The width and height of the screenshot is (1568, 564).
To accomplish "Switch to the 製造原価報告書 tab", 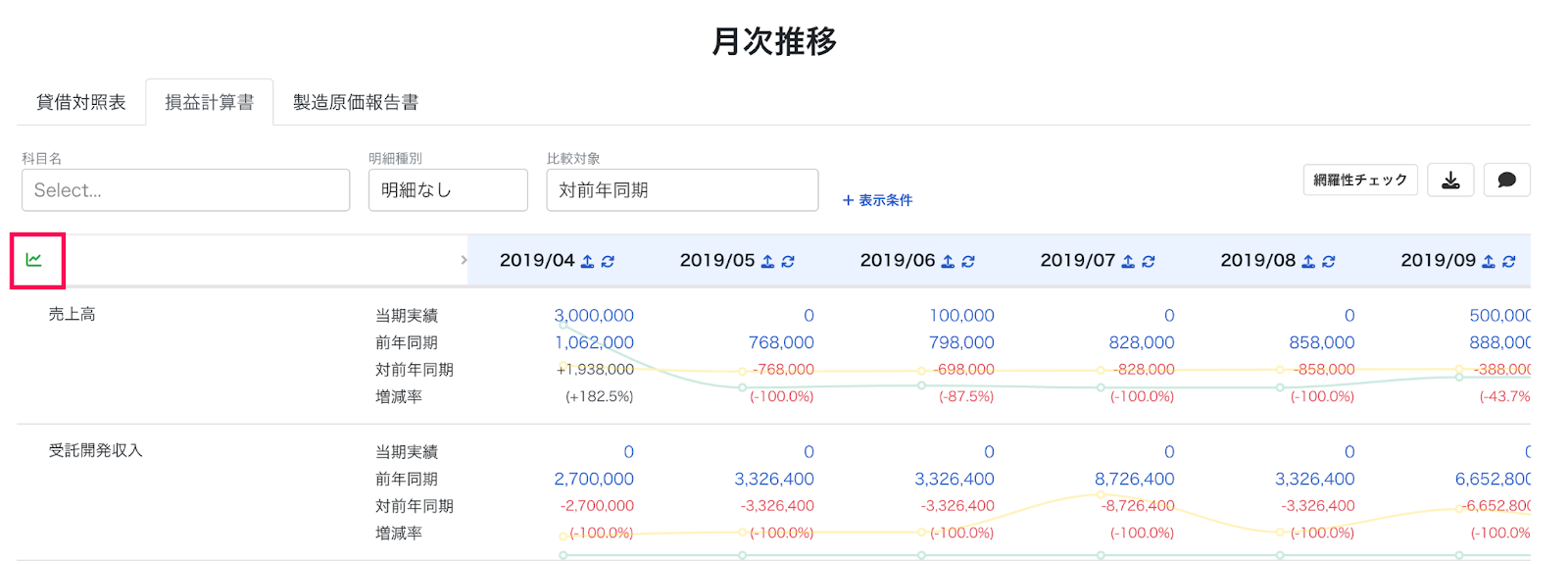I will coord(356,102).
